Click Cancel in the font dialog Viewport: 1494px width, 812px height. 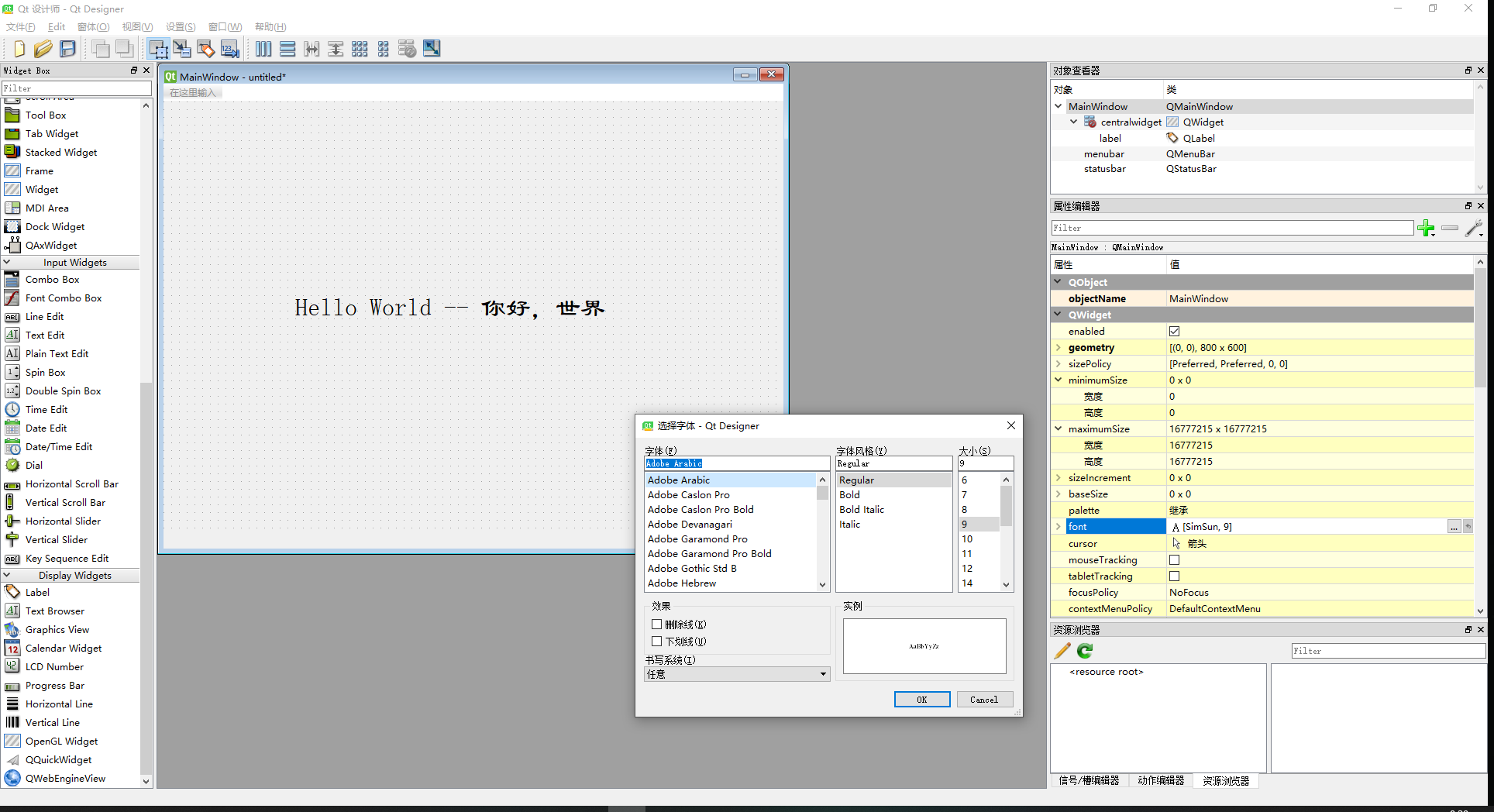[983, 700]
